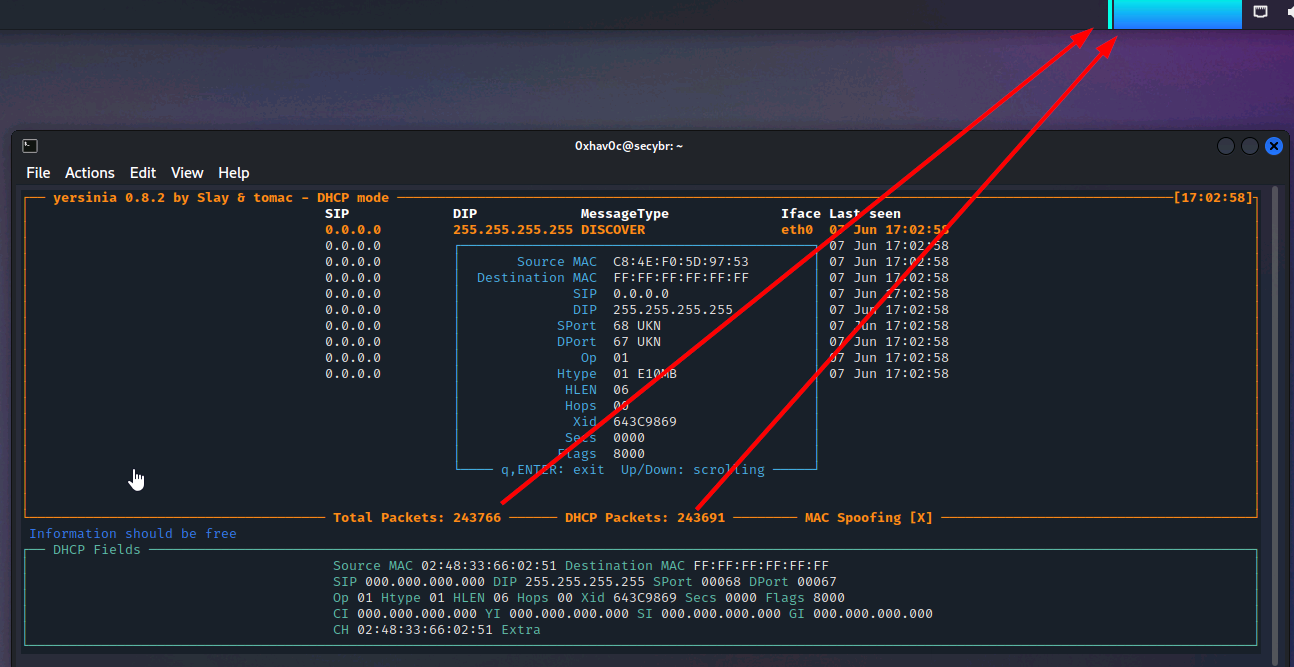Click the DHCP Packets counter label
Image resolution: width=1294 pixels, height=667 pixels.
[x=645, y=517]
